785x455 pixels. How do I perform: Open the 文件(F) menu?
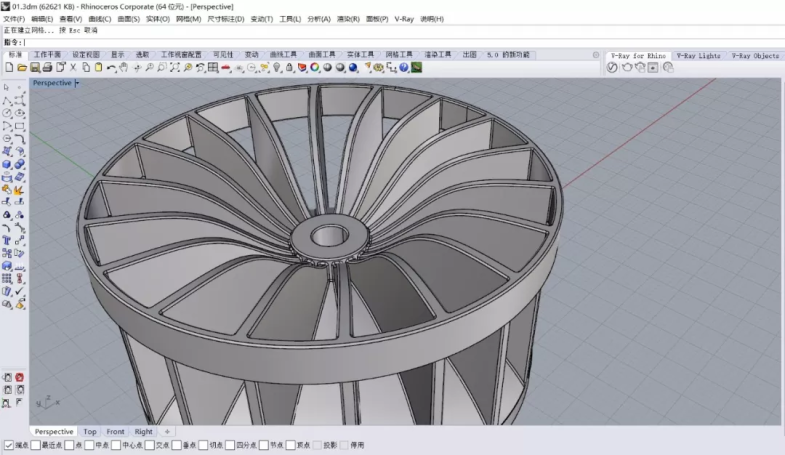(14, 19)
